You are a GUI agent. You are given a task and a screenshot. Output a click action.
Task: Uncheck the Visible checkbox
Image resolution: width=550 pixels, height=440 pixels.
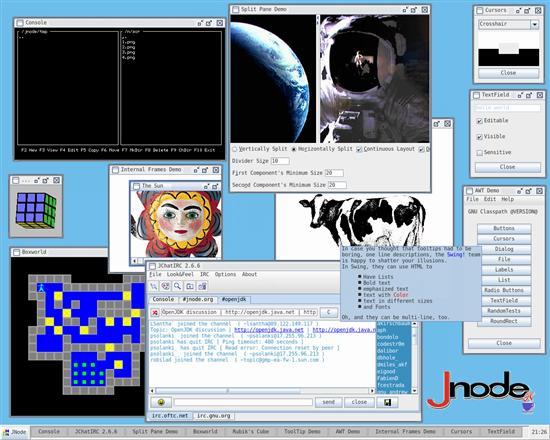479,137
